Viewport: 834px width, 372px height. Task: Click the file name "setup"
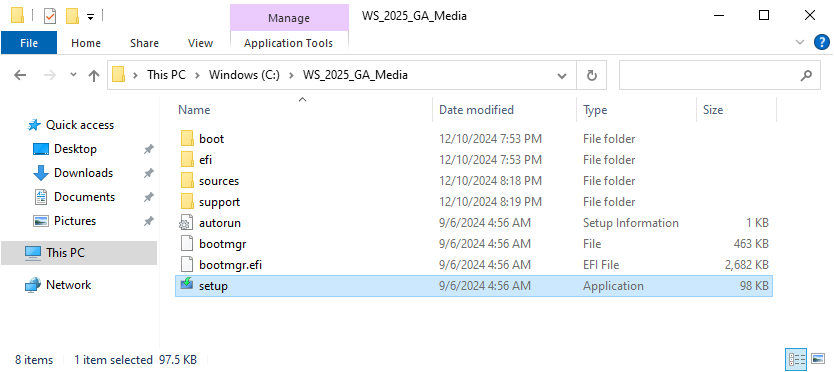[x=213, y=286]
